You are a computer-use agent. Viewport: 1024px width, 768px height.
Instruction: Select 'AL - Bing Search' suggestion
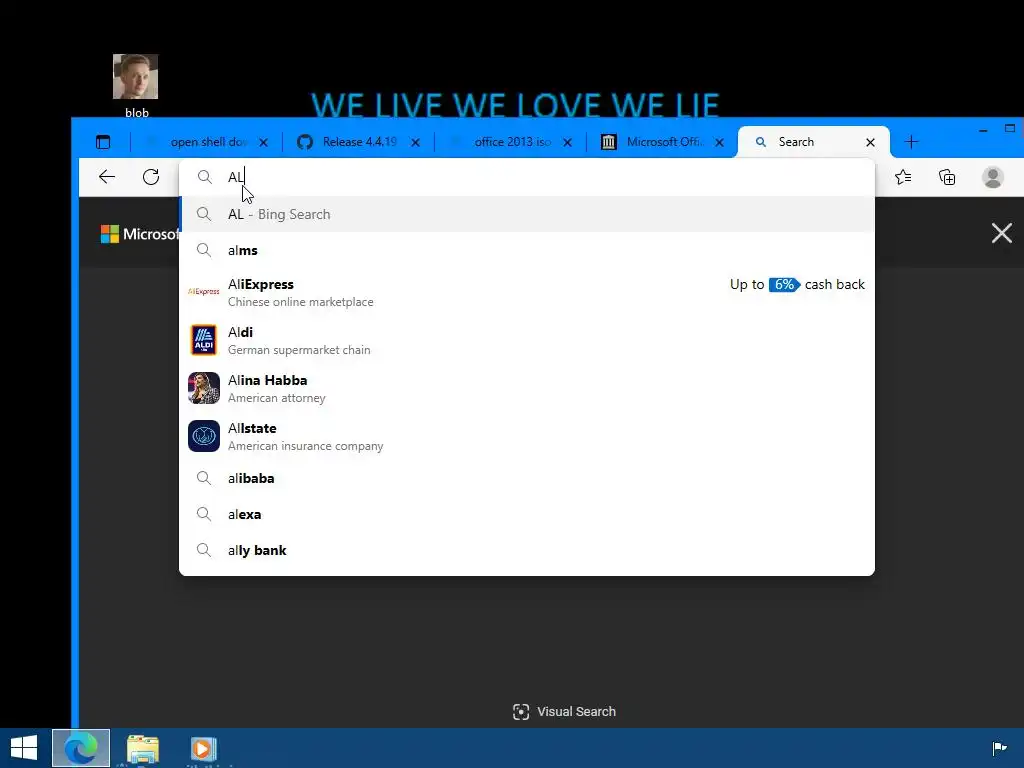[526, 214]
